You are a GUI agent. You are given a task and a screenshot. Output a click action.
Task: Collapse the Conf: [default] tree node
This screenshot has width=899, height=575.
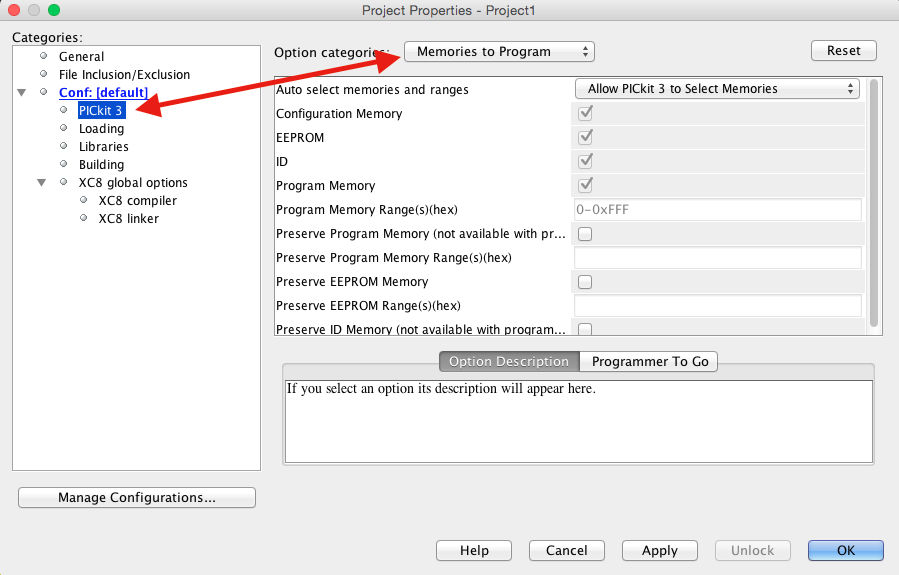(22, 93)
